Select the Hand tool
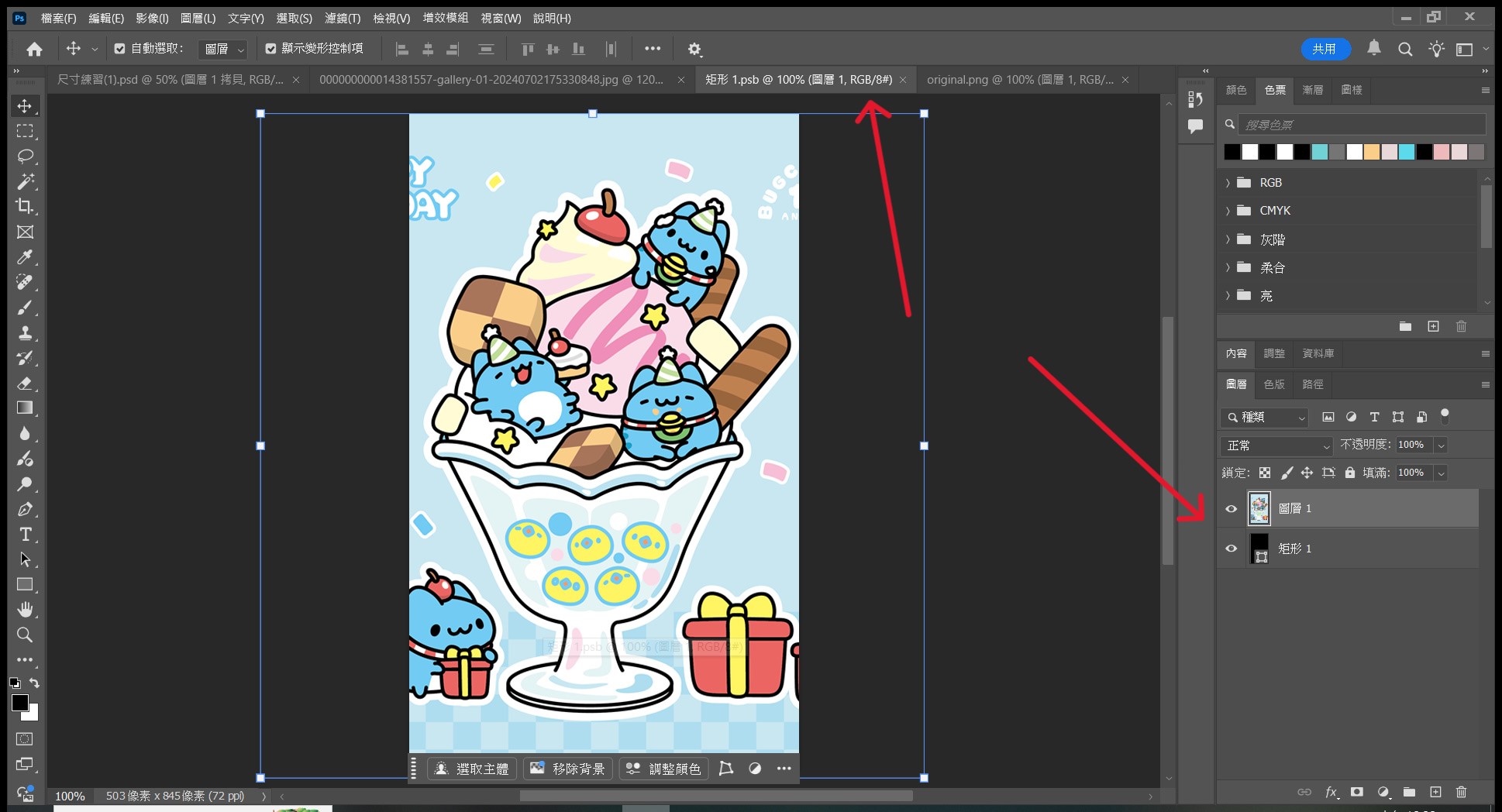This screenshot has height=812, width=1502. [x=25, y=610]
